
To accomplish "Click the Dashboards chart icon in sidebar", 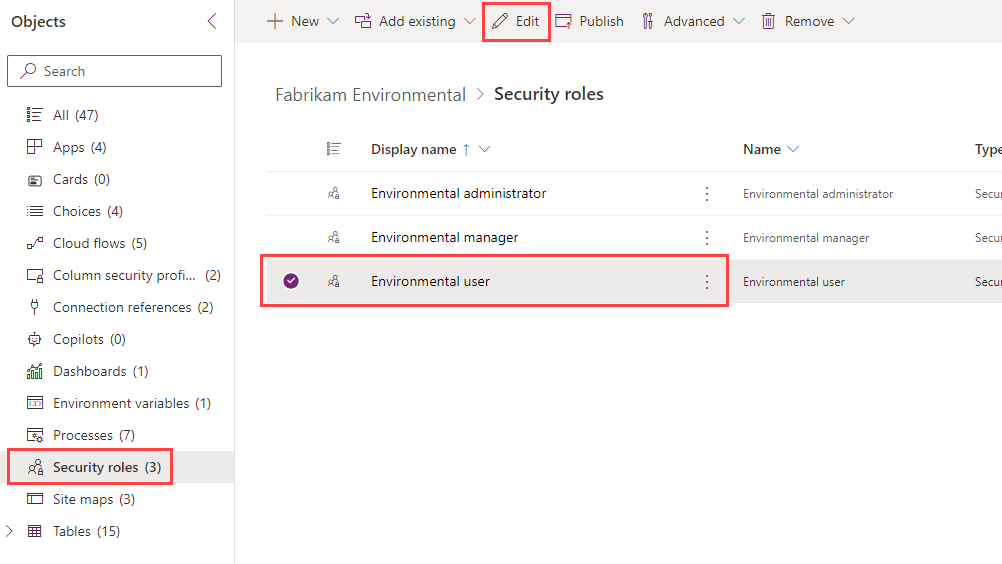I will [x=35, y=371].
